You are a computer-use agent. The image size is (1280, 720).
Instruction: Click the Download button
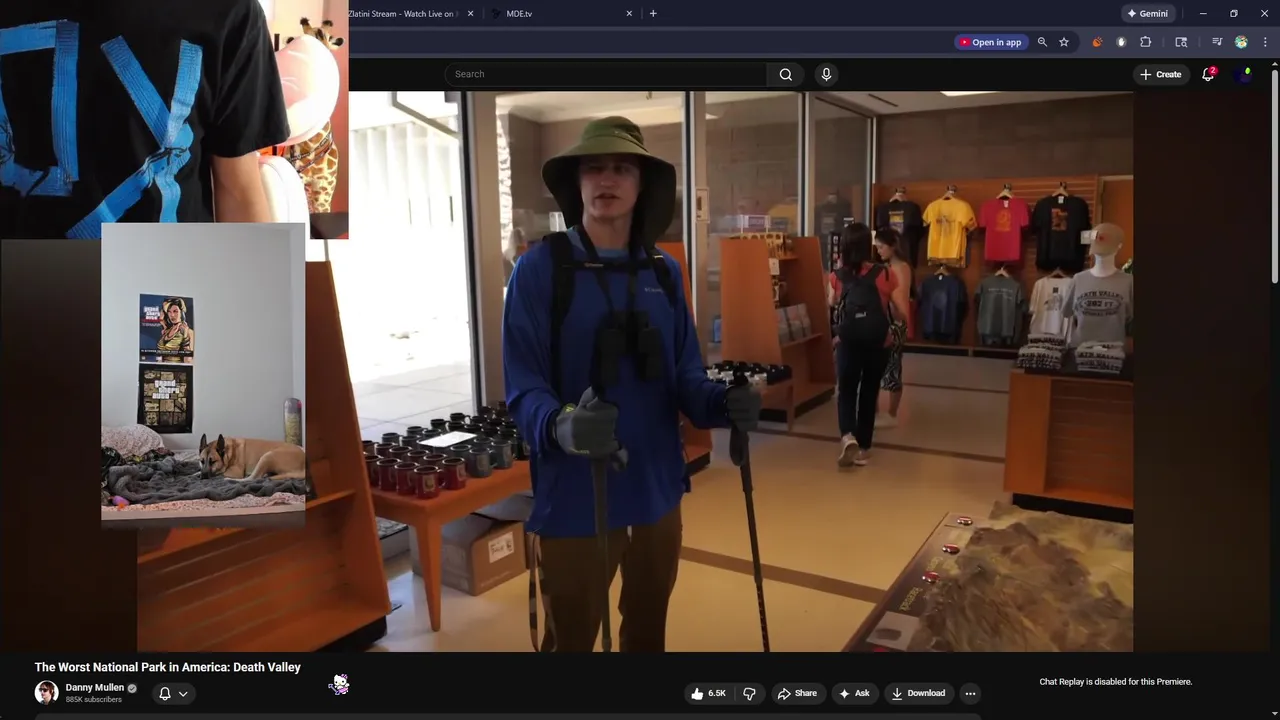coord(918,693)
